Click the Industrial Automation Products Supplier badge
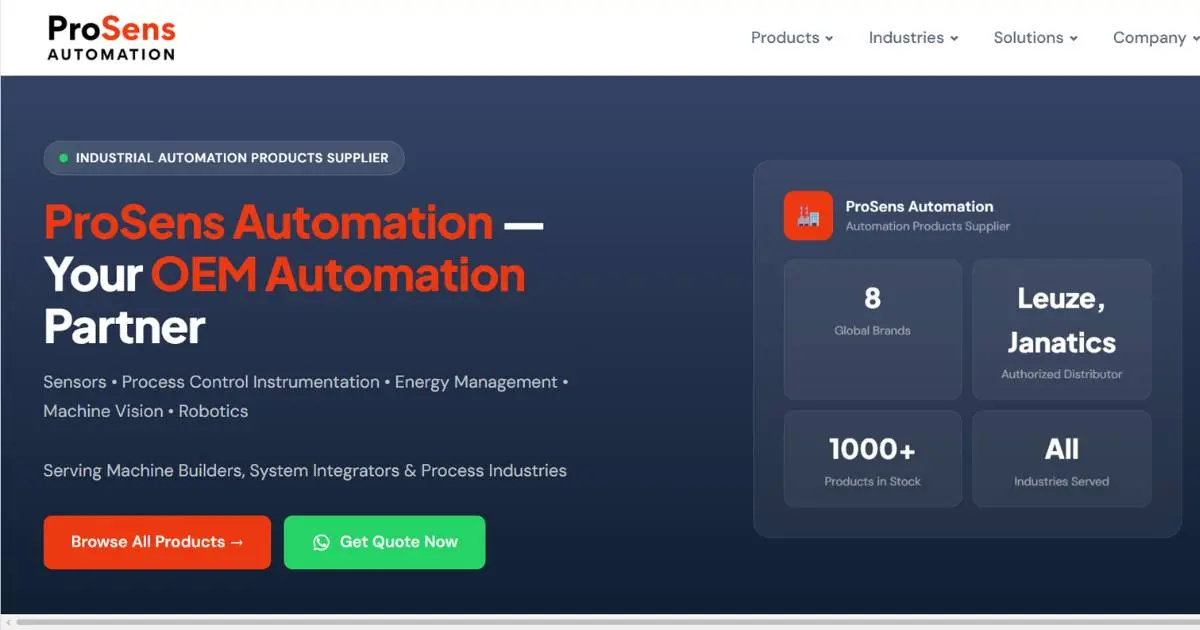The image size is (1200, 630). (224, 158)
